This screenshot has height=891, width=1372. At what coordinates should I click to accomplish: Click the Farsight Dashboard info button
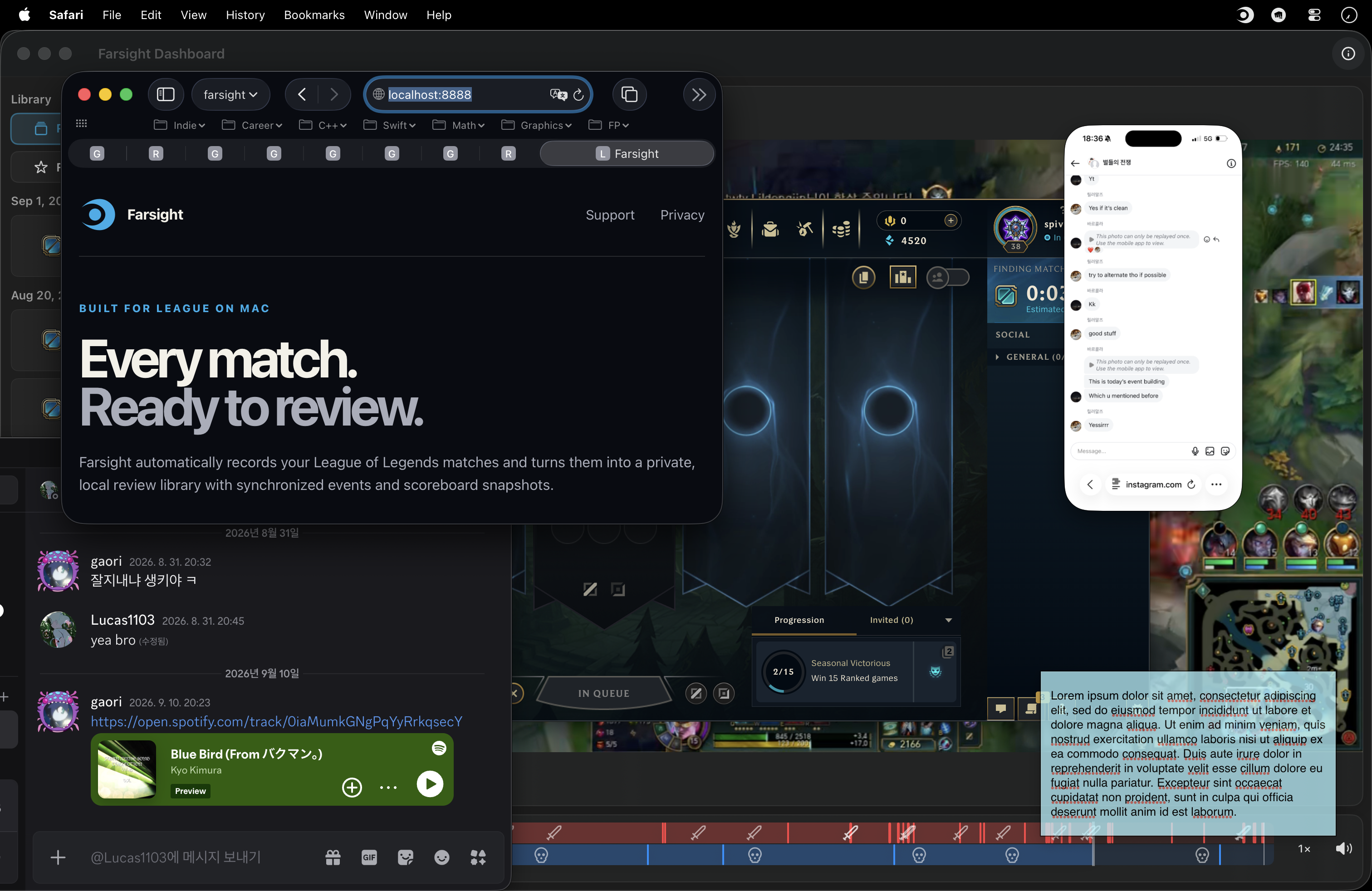(x=1348, y=54)
